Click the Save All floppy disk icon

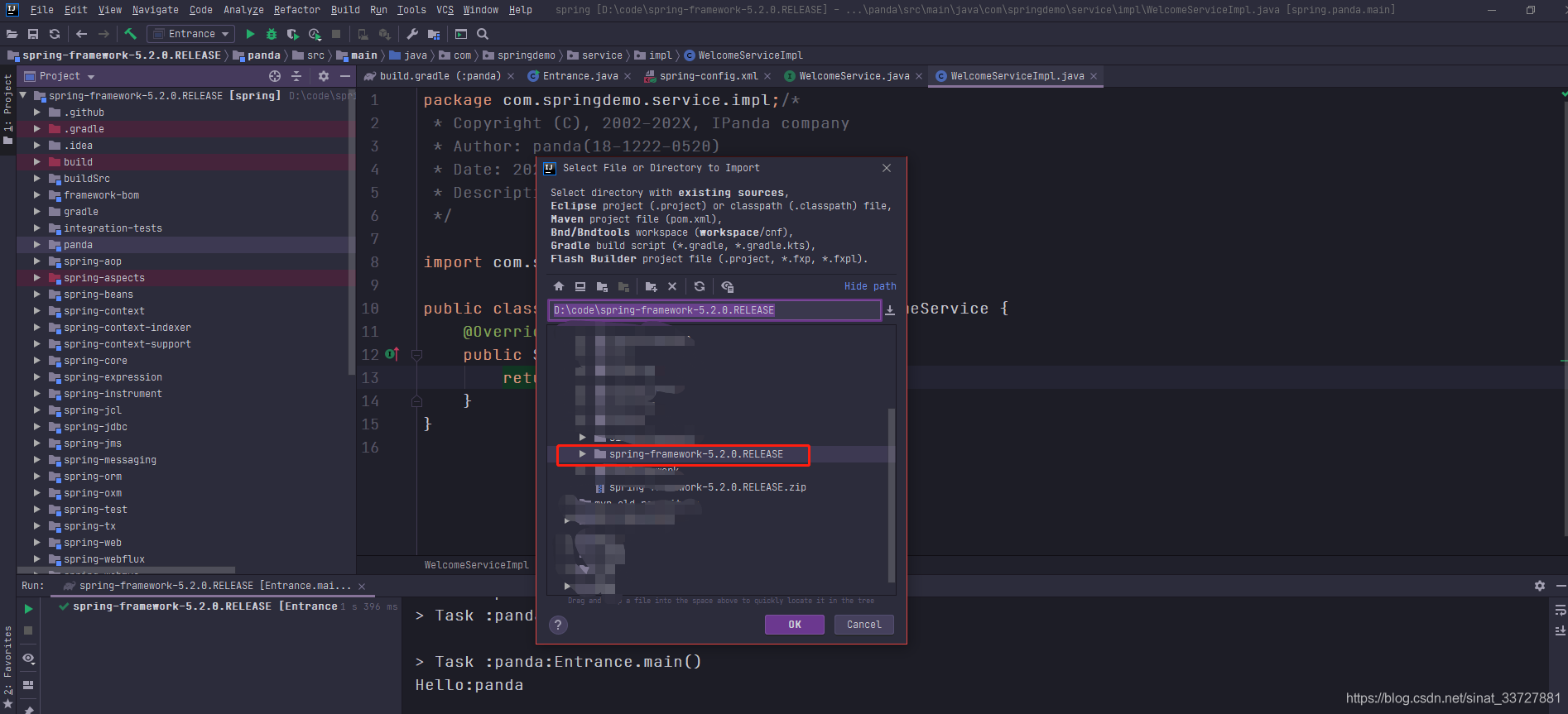[33, 34]
